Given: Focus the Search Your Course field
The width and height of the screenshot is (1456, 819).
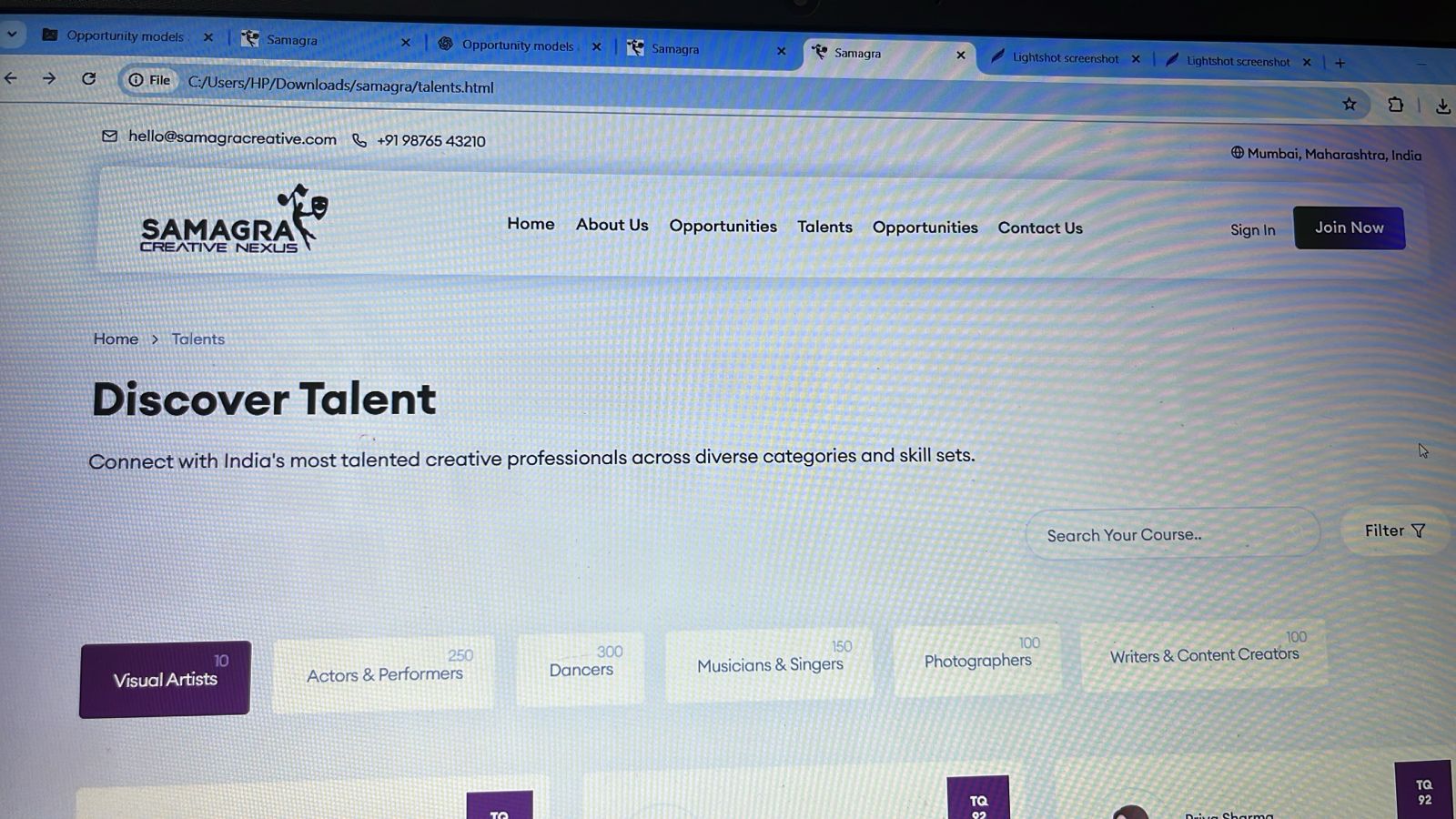Looking at the screenshot, I should tap(1171, 535).
